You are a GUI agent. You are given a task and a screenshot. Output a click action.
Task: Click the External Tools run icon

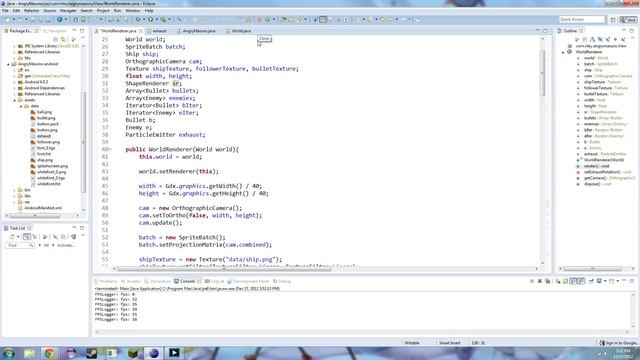point(163,19)
